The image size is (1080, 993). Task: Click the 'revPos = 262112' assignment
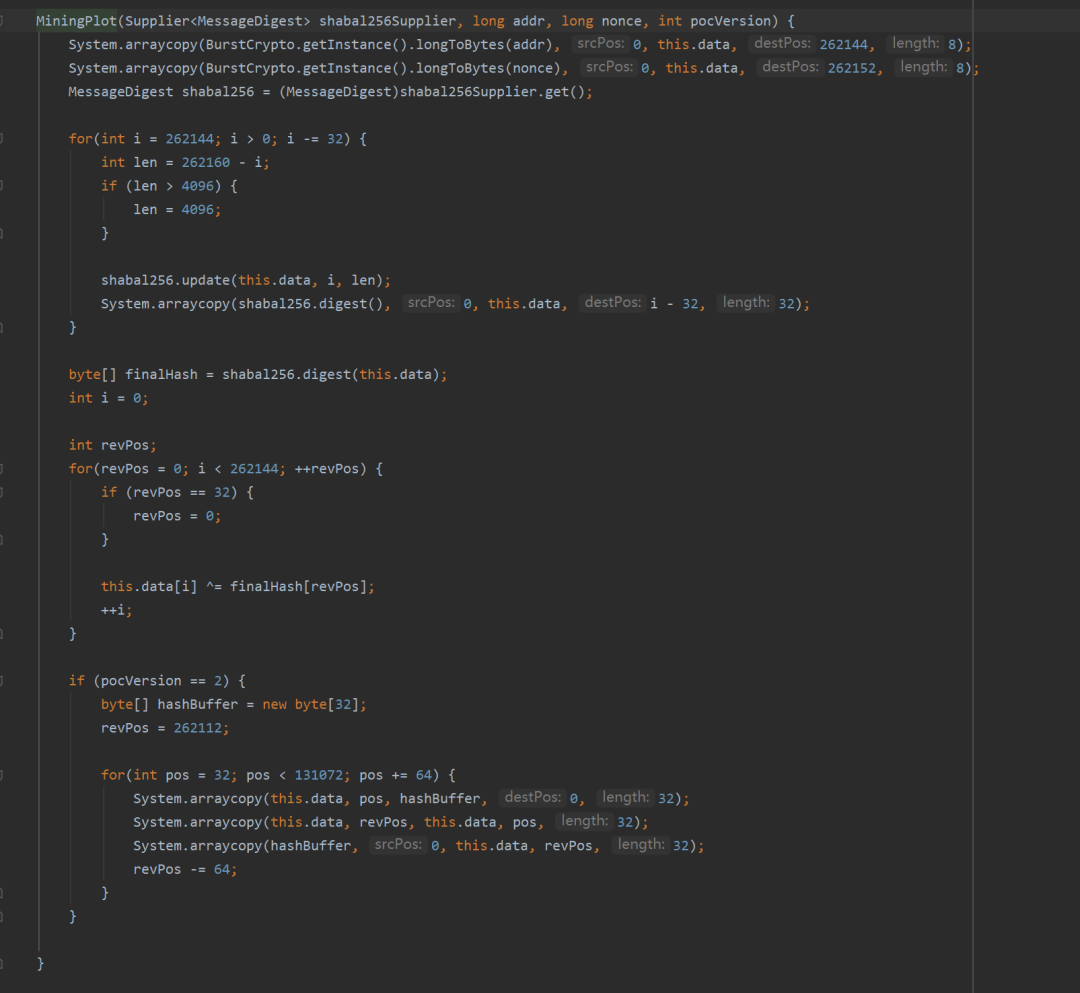click(165, 728)
